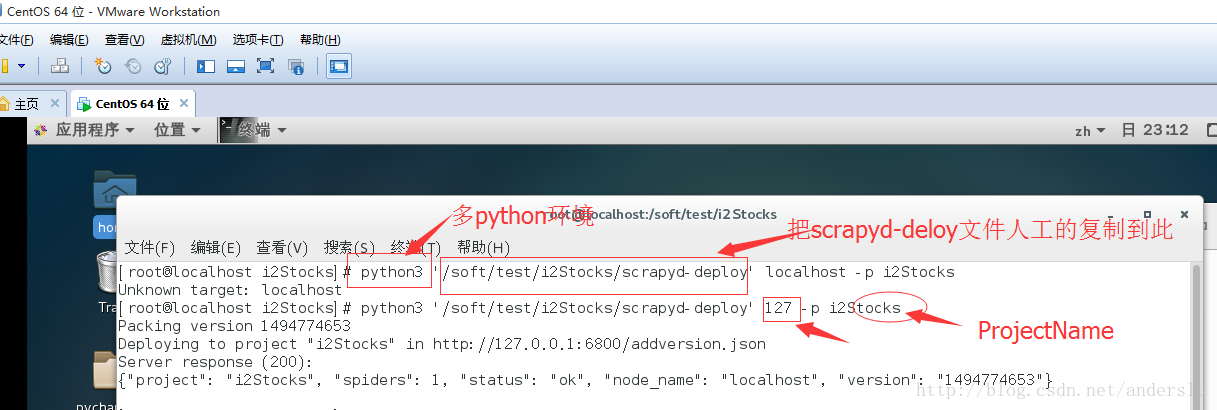The width and height of the screenshot is (1217, 410).
Task: Send Ctrl+Alt+Del to the virtual machine
Action: (x=60, y=66)
